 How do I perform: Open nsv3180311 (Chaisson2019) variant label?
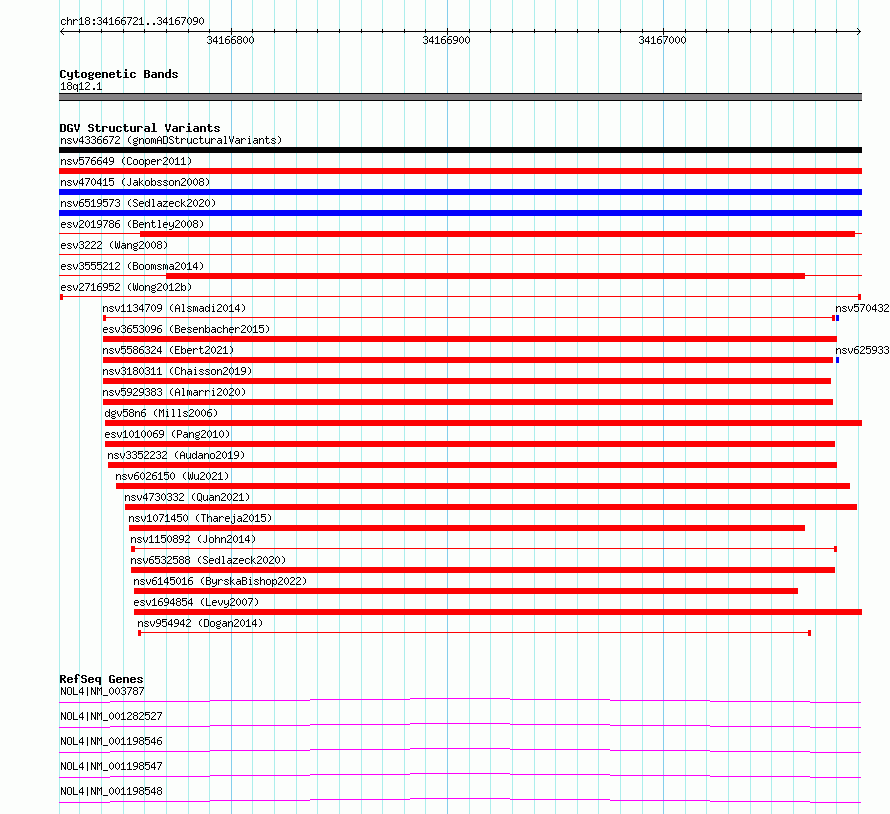(x=177, y=371)
